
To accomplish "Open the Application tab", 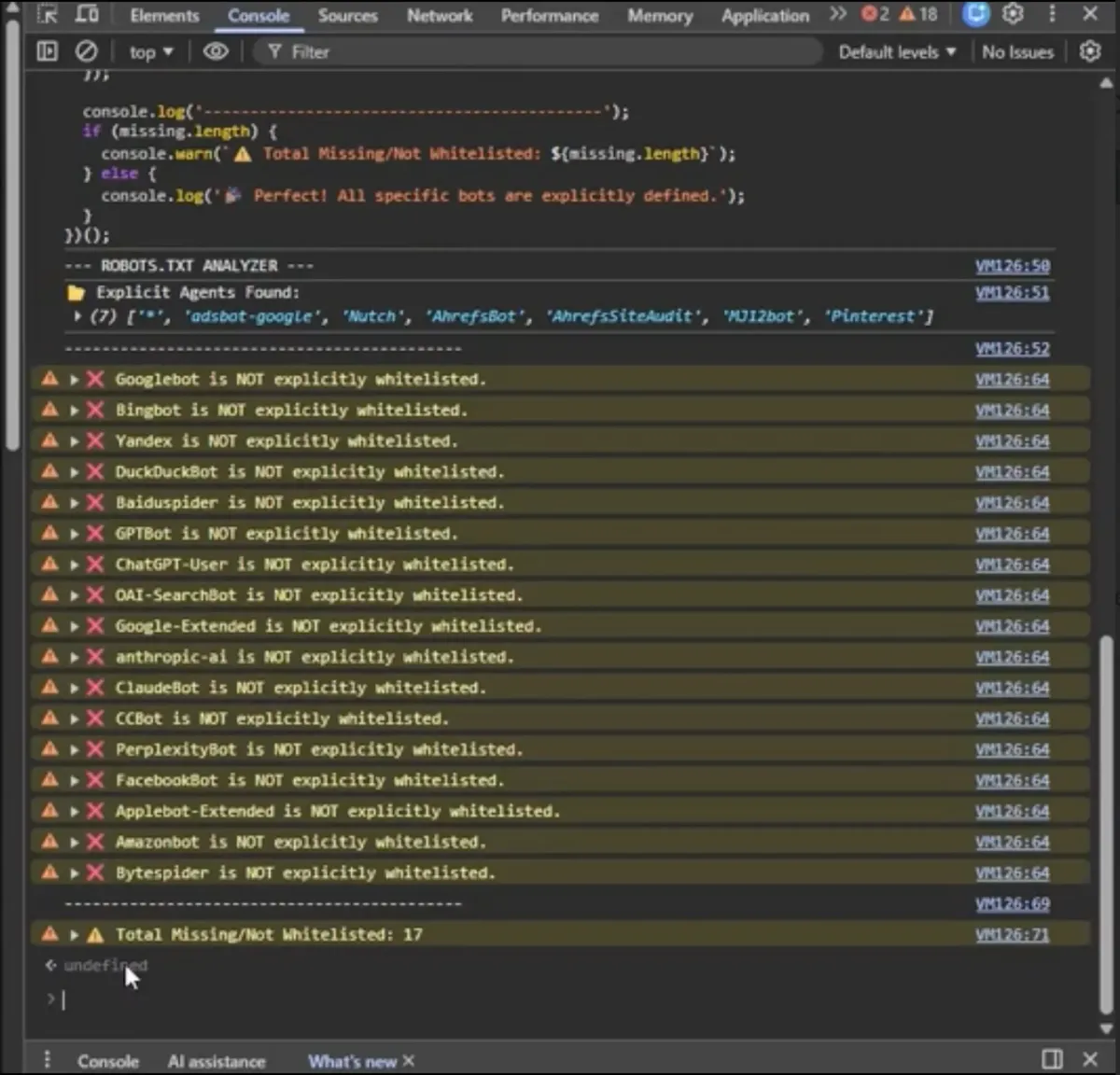I will pyautogui.click(x=765, y=16).
